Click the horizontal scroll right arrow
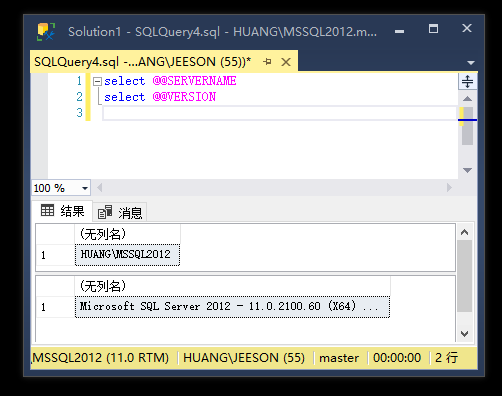 449,188
